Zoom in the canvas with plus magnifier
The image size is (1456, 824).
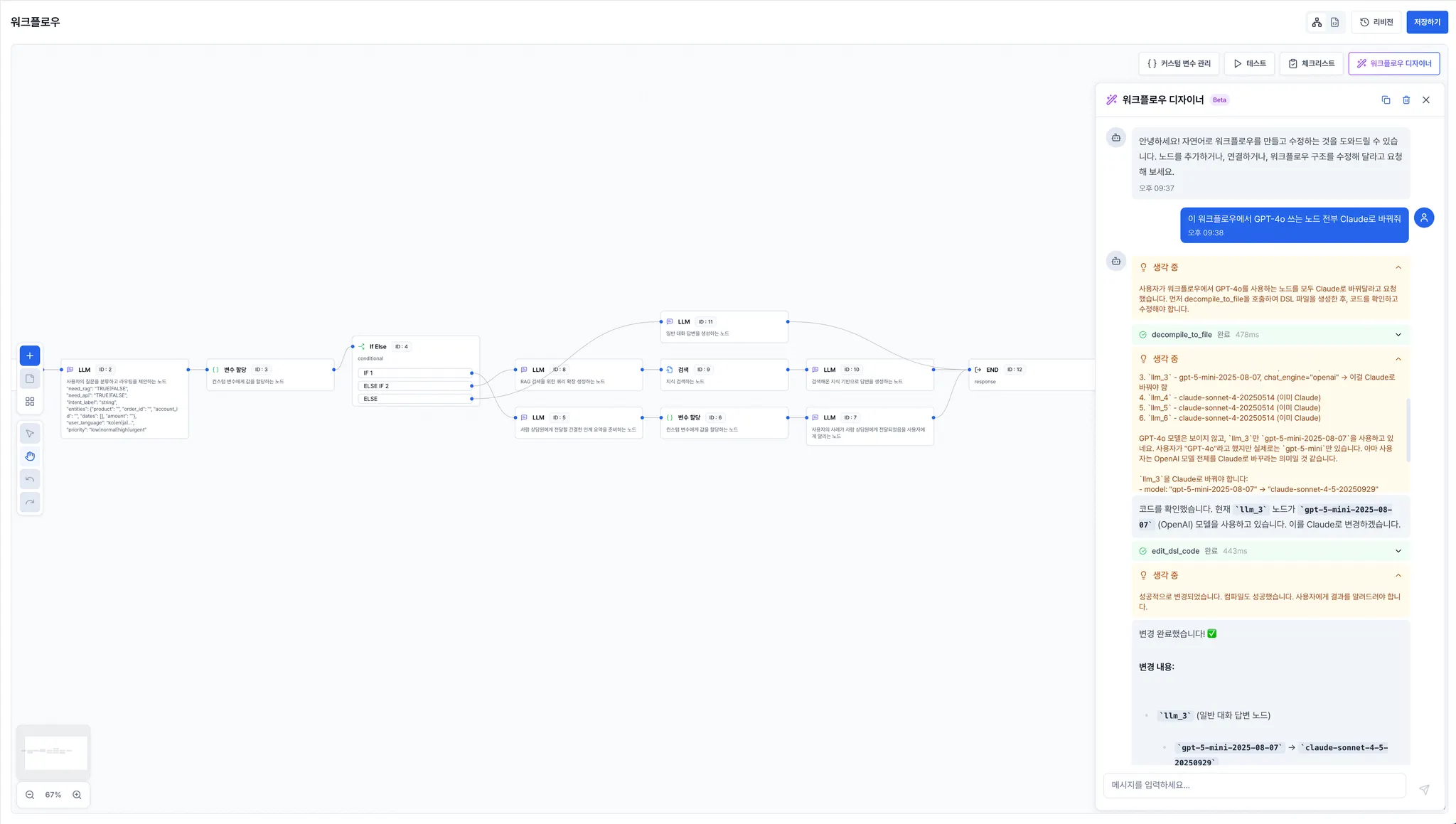[77, 795]
